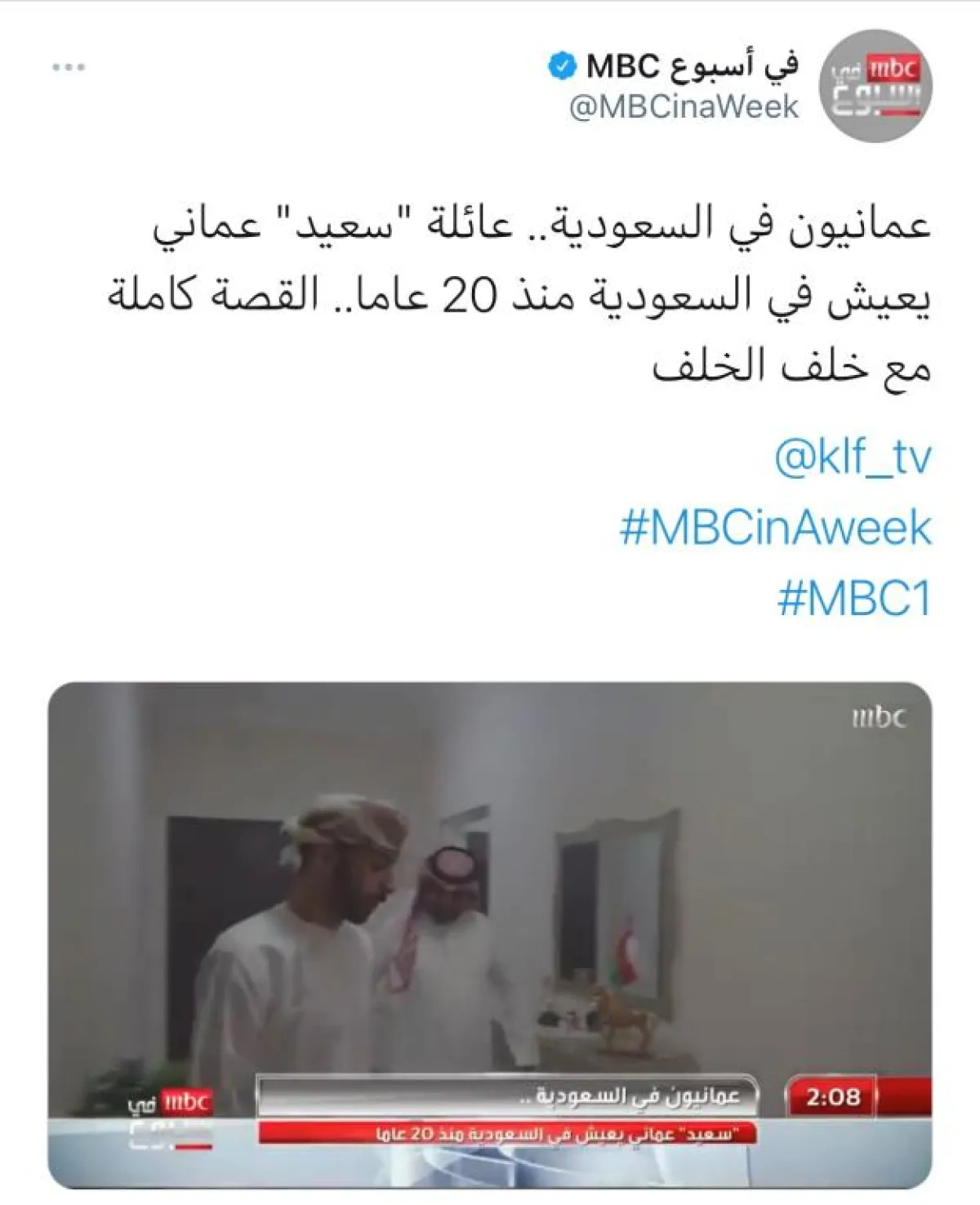
Task: Open the @MBCinaWeek handle
Action: click(684, 107)
